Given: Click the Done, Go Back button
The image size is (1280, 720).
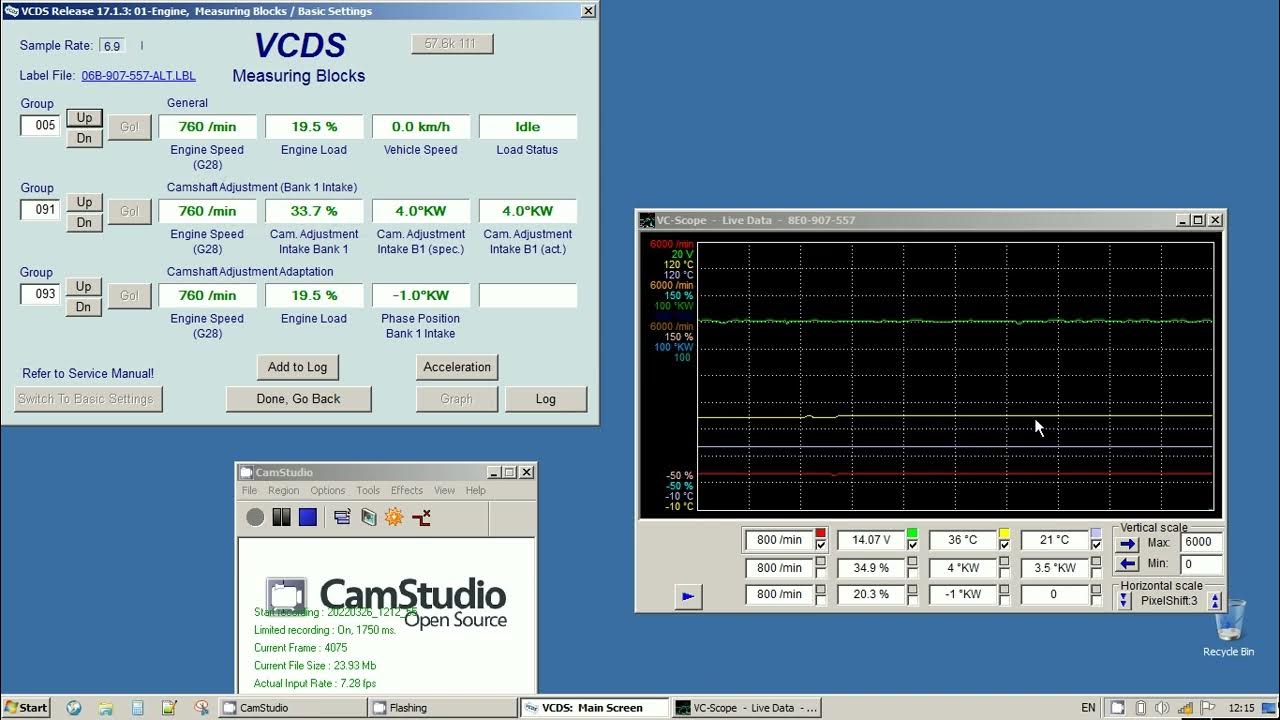Looking at the screenshot, I should [299, 399].
